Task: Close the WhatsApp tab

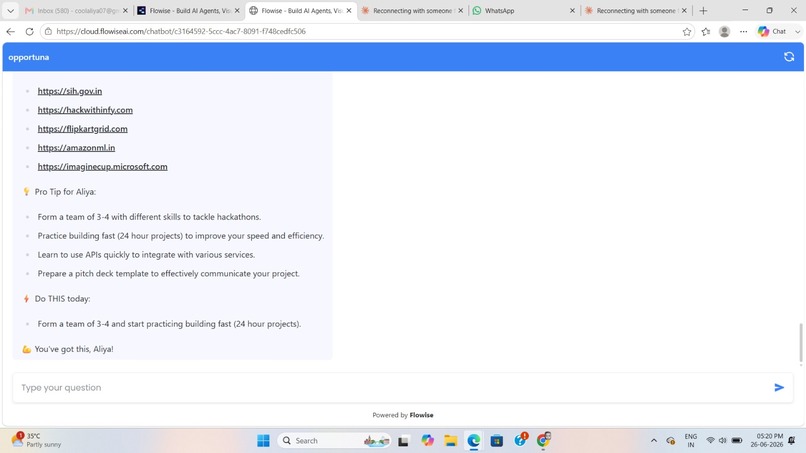Action: tap(572, 10)
